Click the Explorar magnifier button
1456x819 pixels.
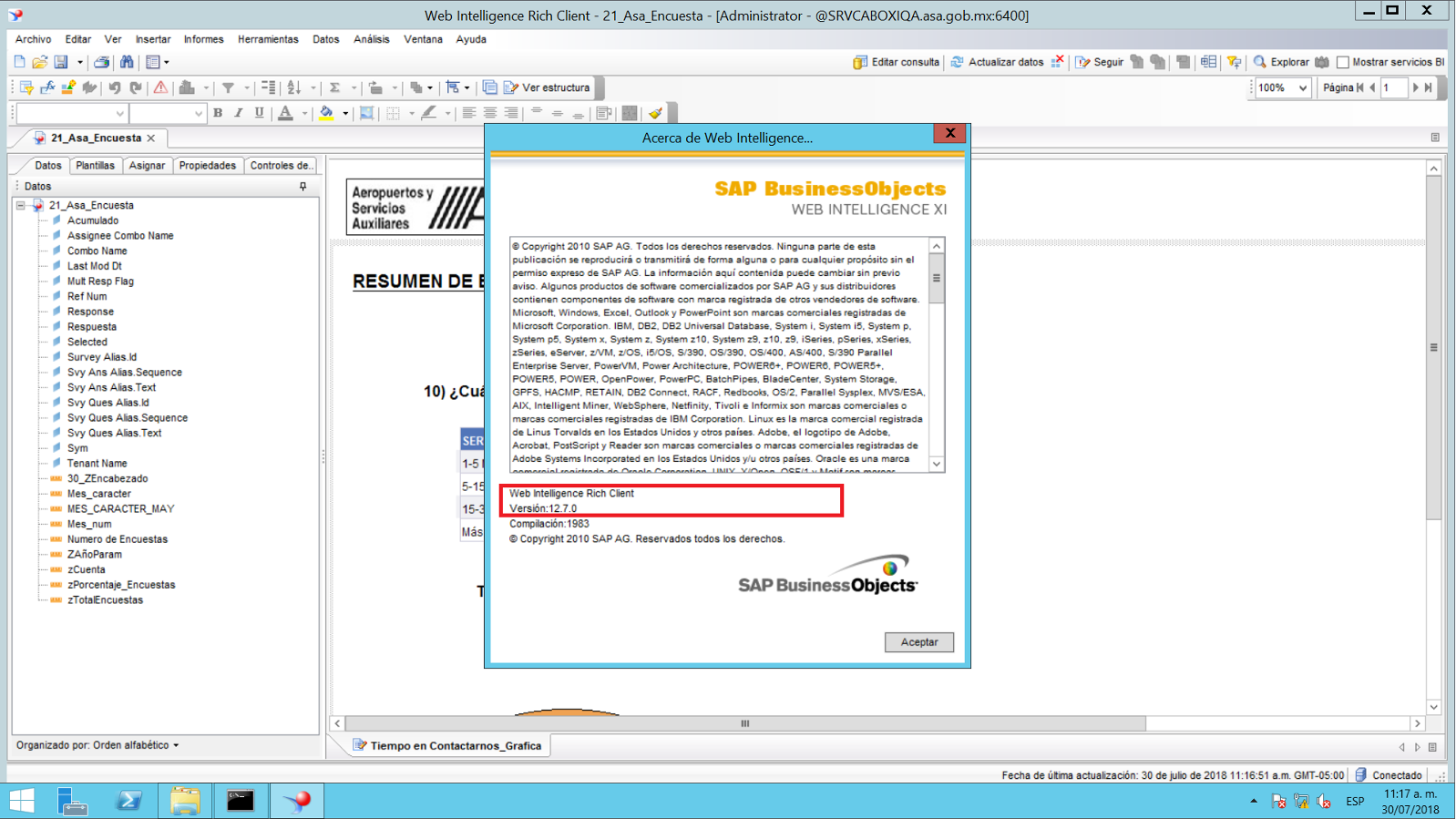tap(1281, 62)
